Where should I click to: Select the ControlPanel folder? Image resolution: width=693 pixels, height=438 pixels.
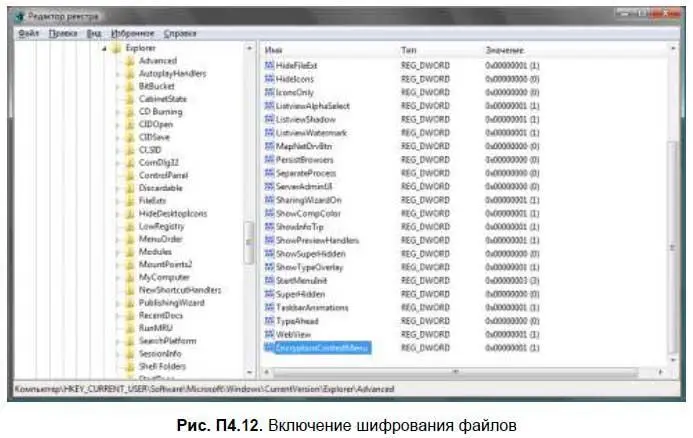(x=164, y=175)
